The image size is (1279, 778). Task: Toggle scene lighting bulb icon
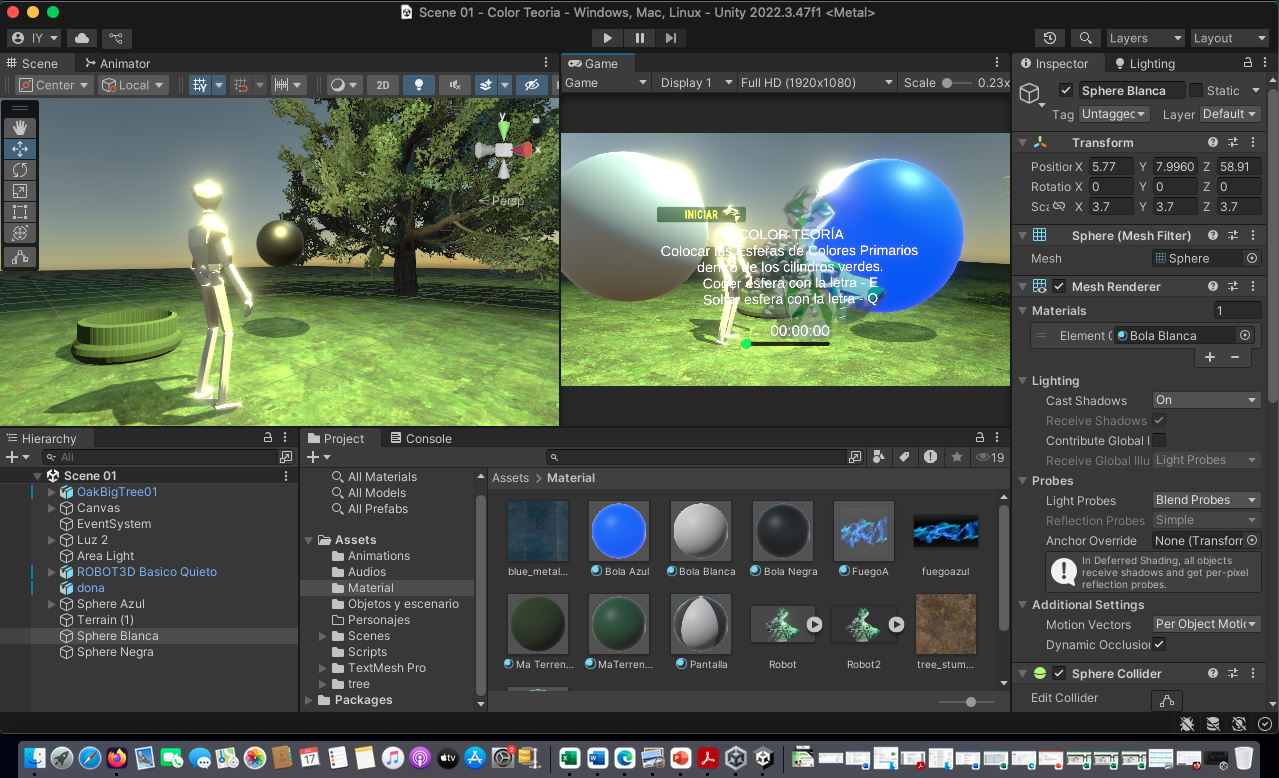pos(419,85)
